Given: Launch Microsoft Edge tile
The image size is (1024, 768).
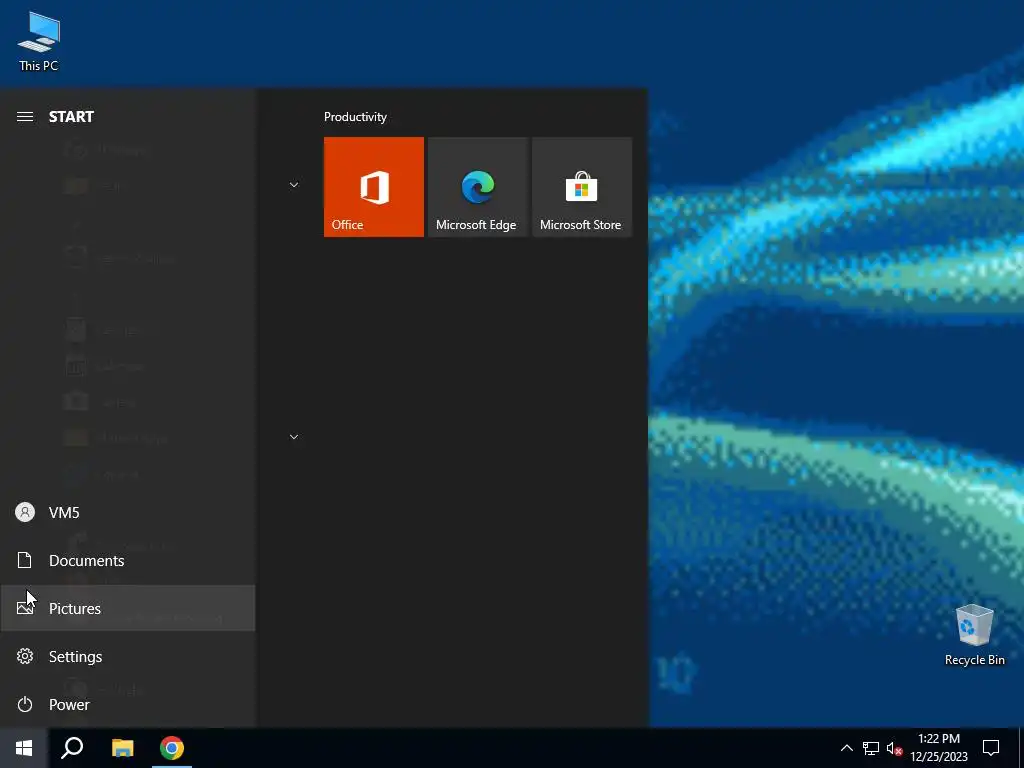Looking at the screenshot, I should point(477,187).
